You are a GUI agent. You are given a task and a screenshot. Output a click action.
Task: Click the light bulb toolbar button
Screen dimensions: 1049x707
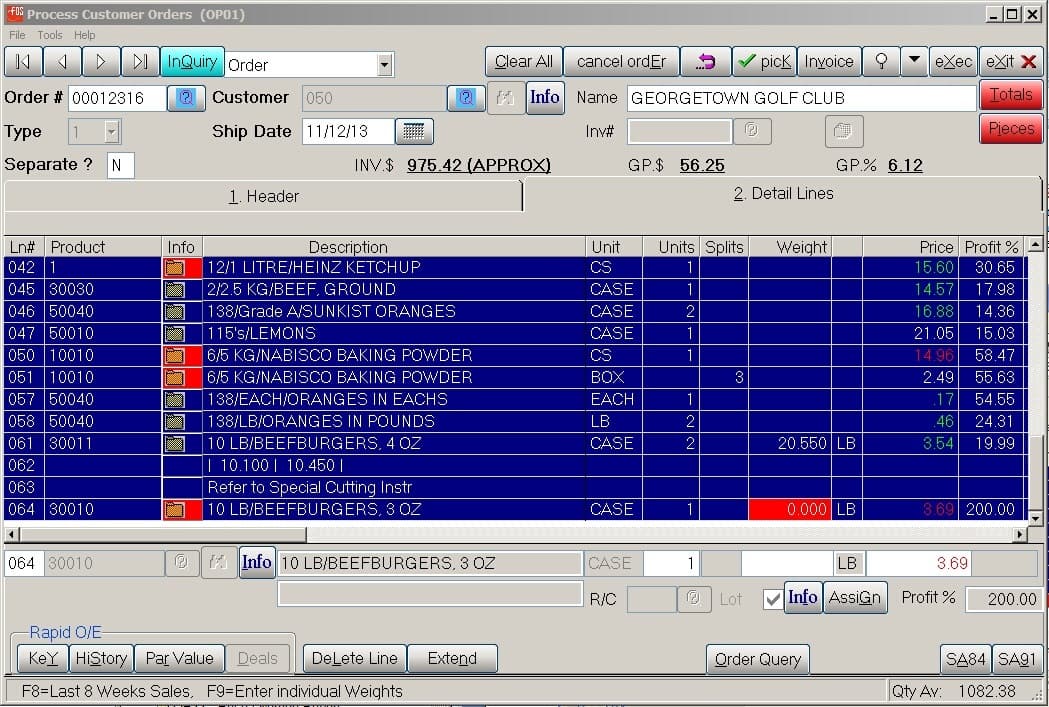point(881,62)
